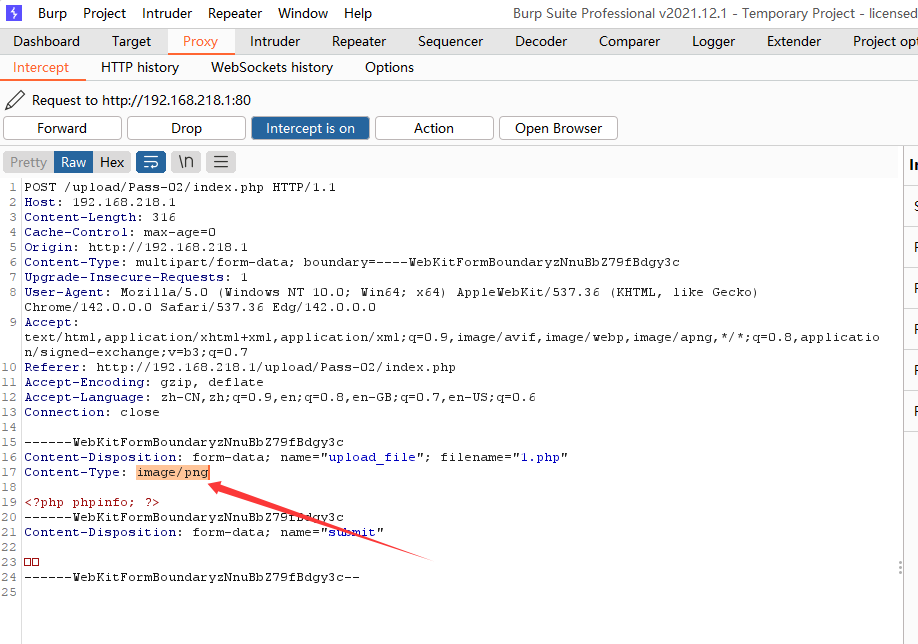918x644 pixels.
Task: Click the Upgrade-Insecure-Requests header
Action: [136, 277]
